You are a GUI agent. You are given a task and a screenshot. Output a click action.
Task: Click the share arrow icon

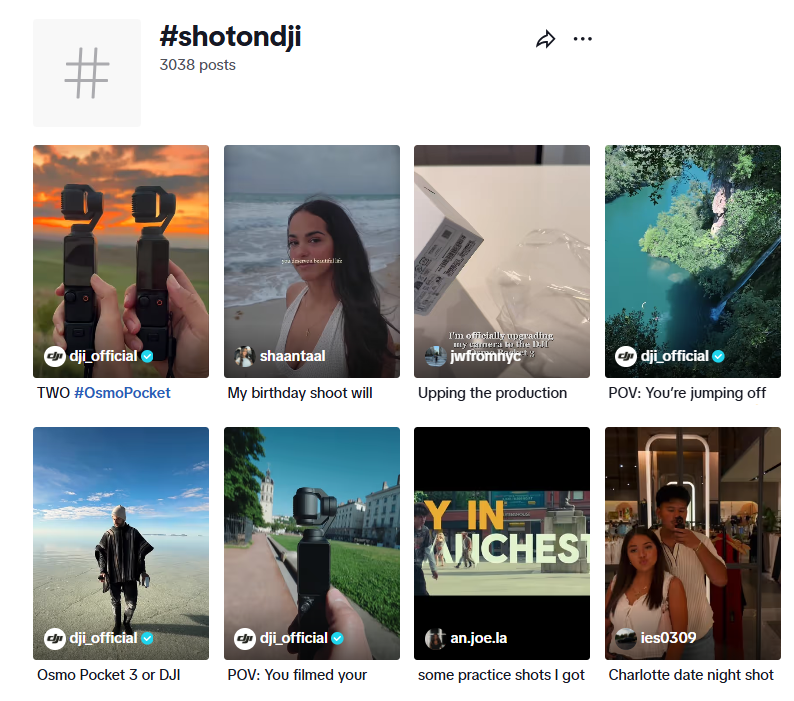(545, 39)
